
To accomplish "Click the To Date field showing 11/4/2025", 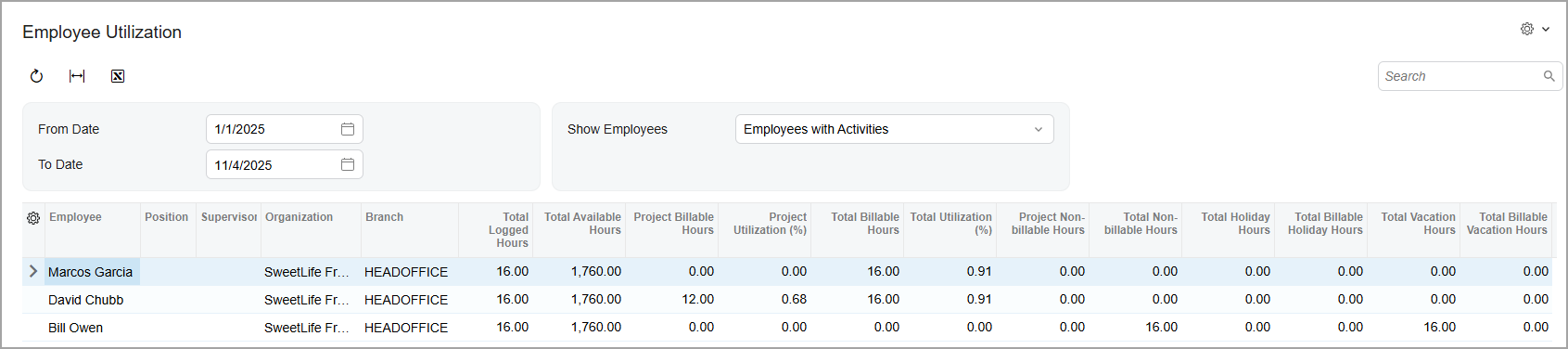I will [273, 164].
